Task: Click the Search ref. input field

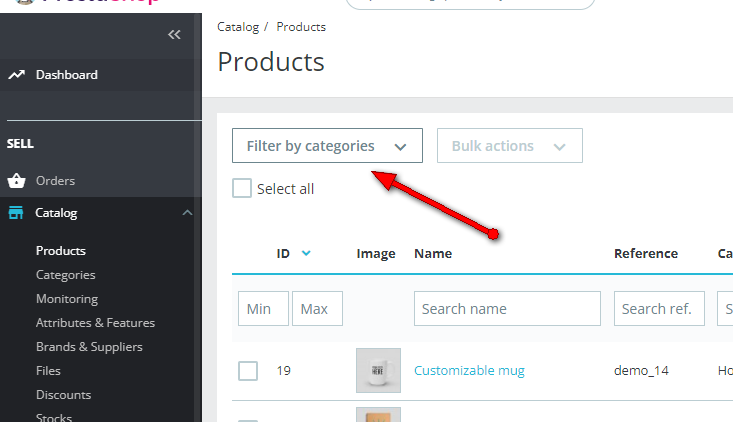Action: point(660,309)
